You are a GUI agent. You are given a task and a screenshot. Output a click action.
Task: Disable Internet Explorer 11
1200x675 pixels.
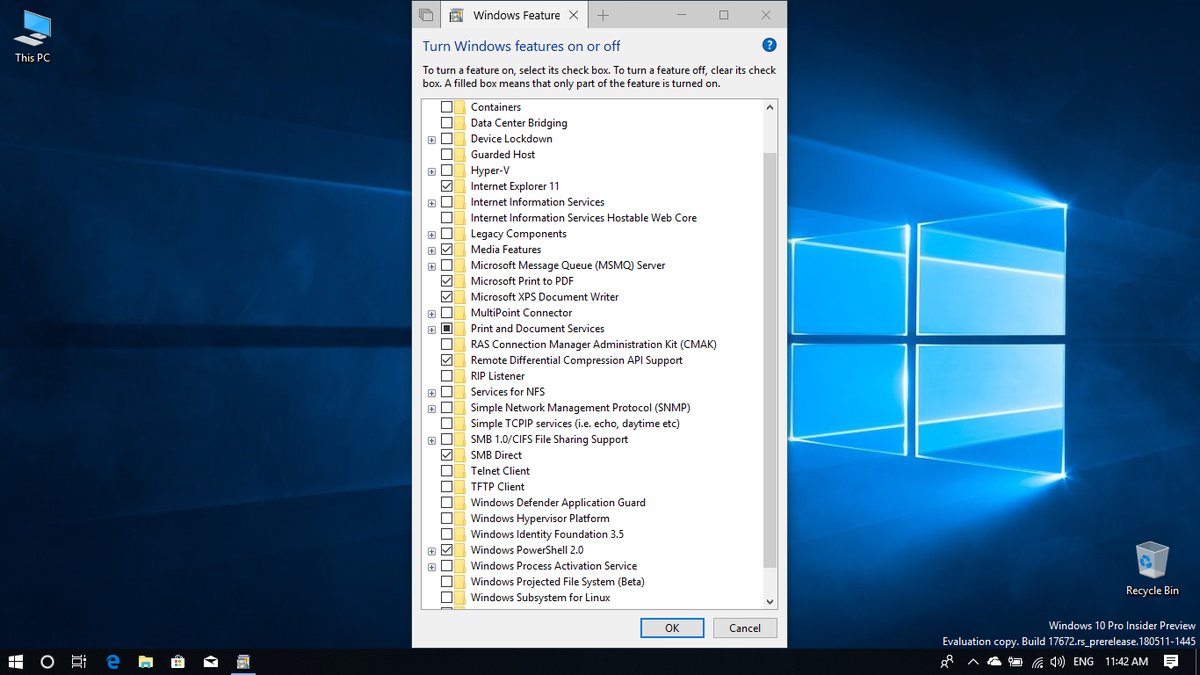[448, 186]
